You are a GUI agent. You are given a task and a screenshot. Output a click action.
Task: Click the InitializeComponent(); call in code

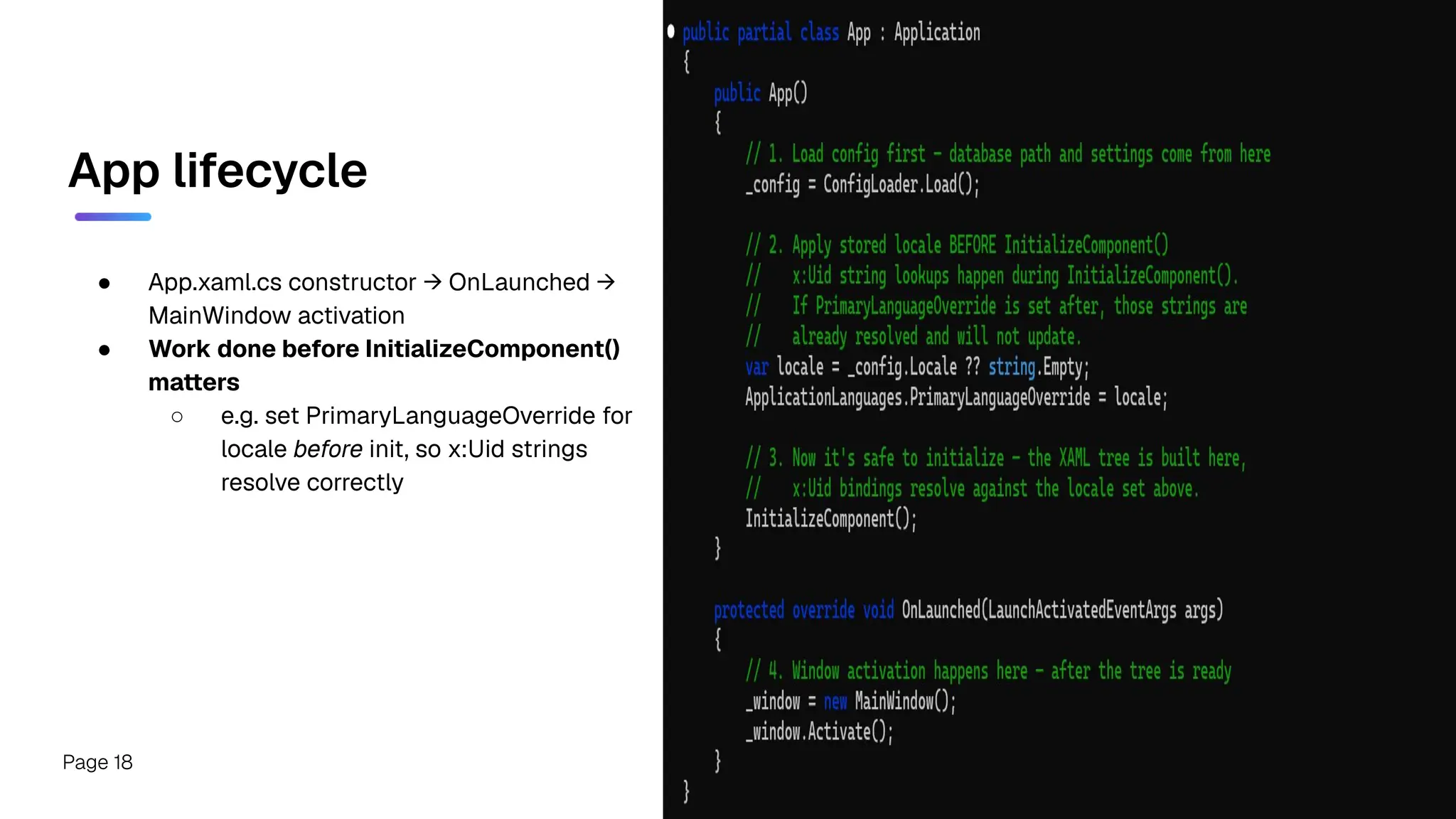830,519
